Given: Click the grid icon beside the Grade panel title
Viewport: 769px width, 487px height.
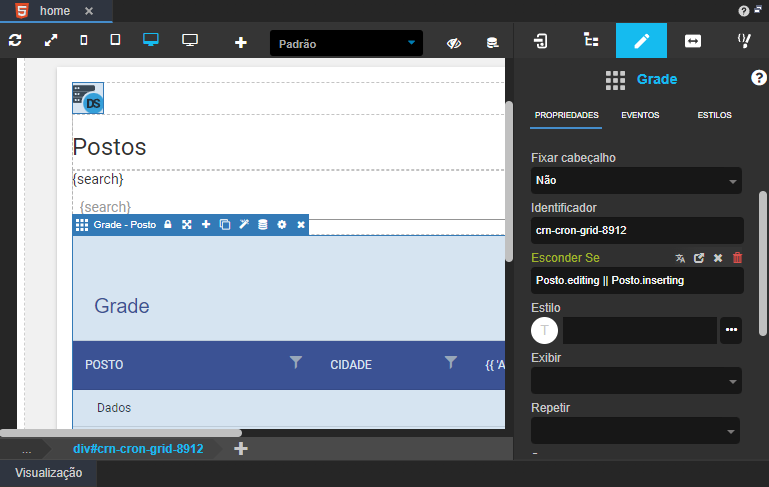Looking at the screenshot, I should point(615,80).
